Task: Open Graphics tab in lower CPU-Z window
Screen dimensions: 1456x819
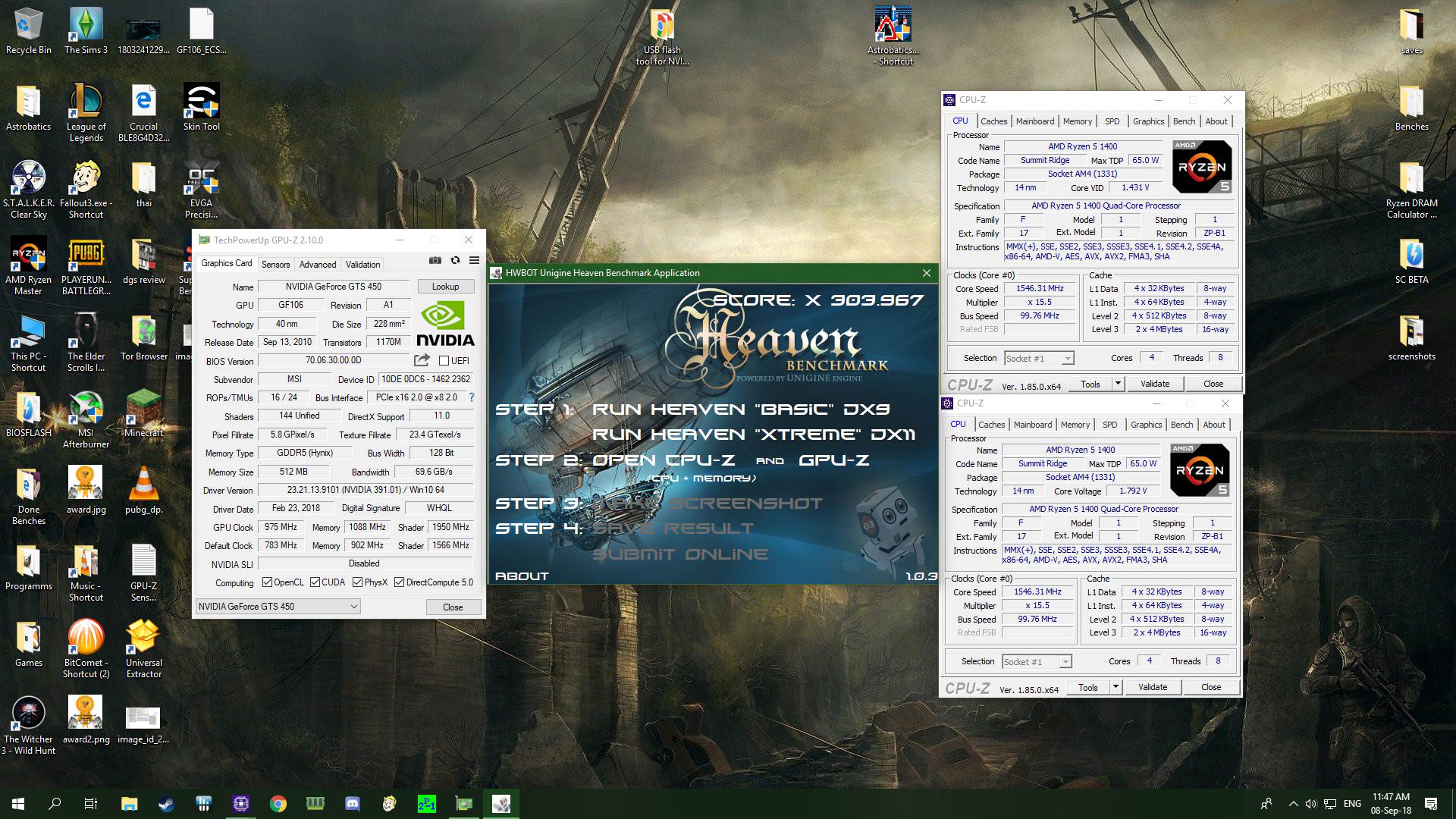Action: 1146,425
